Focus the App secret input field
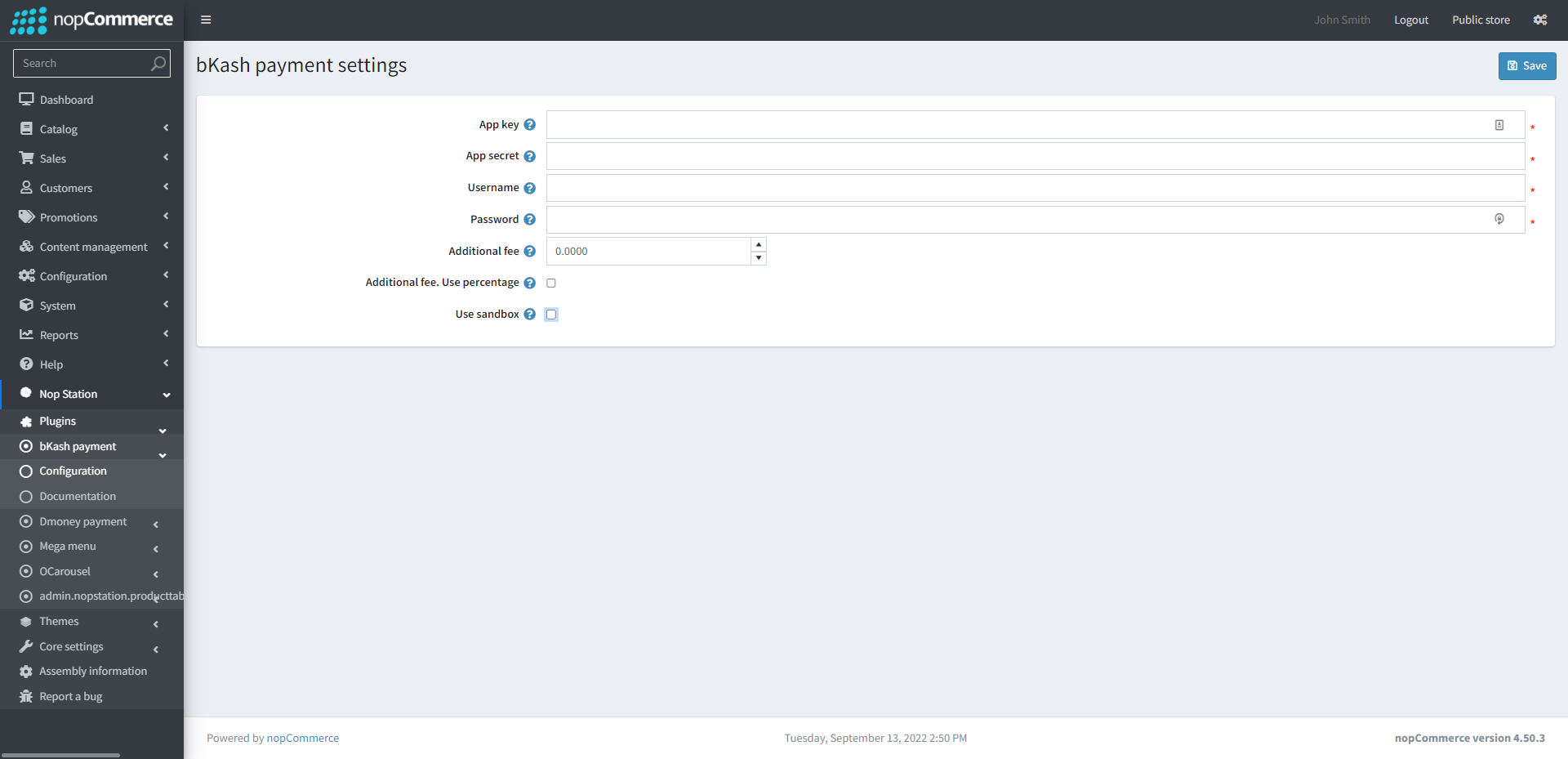The width and height of the screenshot is (1568, 759). [1036, 156]
